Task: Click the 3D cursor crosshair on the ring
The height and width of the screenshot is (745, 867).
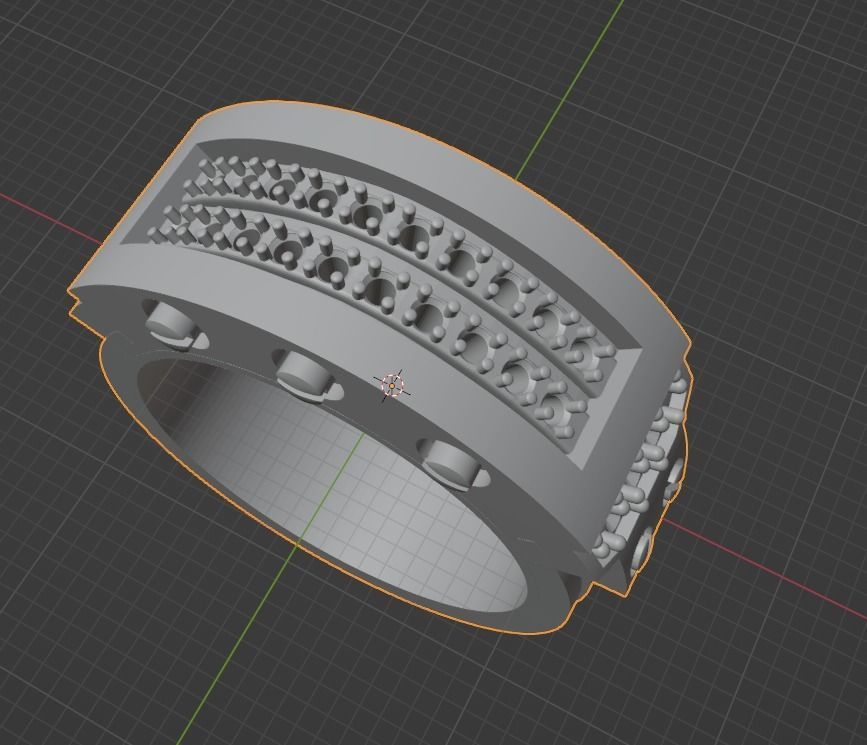Action: pos(392,385)
